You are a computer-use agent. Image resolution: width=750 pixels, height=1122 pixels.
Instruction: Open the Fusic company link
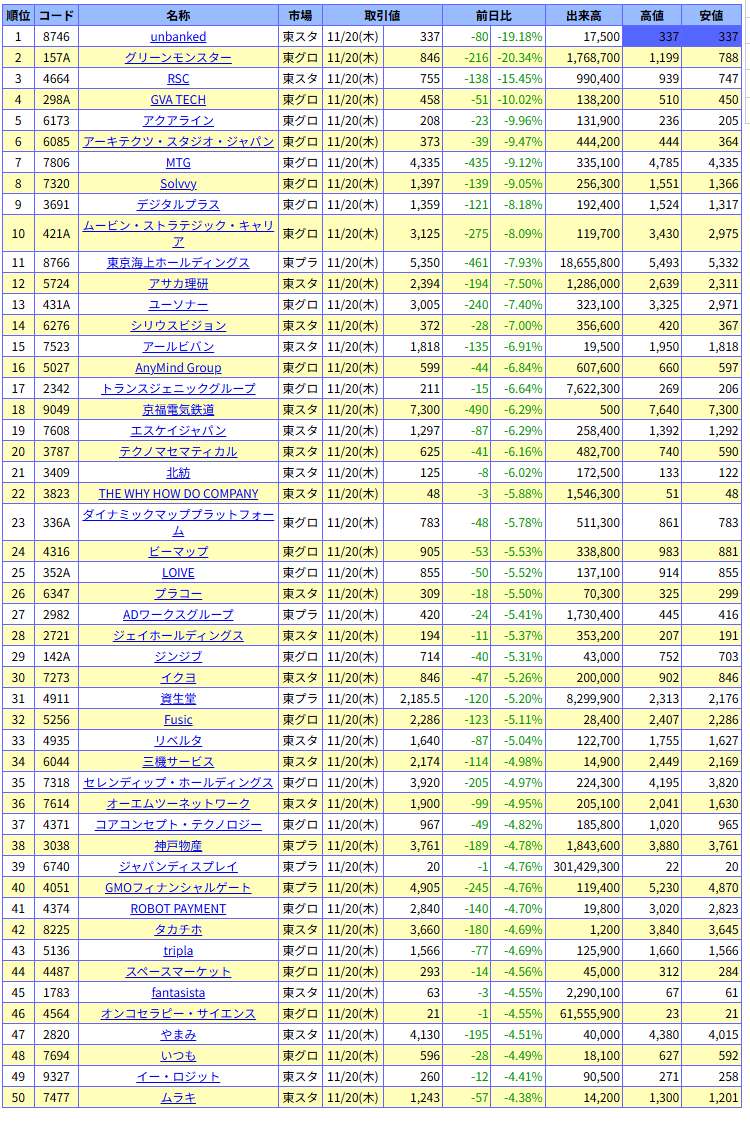click(178, 720)
